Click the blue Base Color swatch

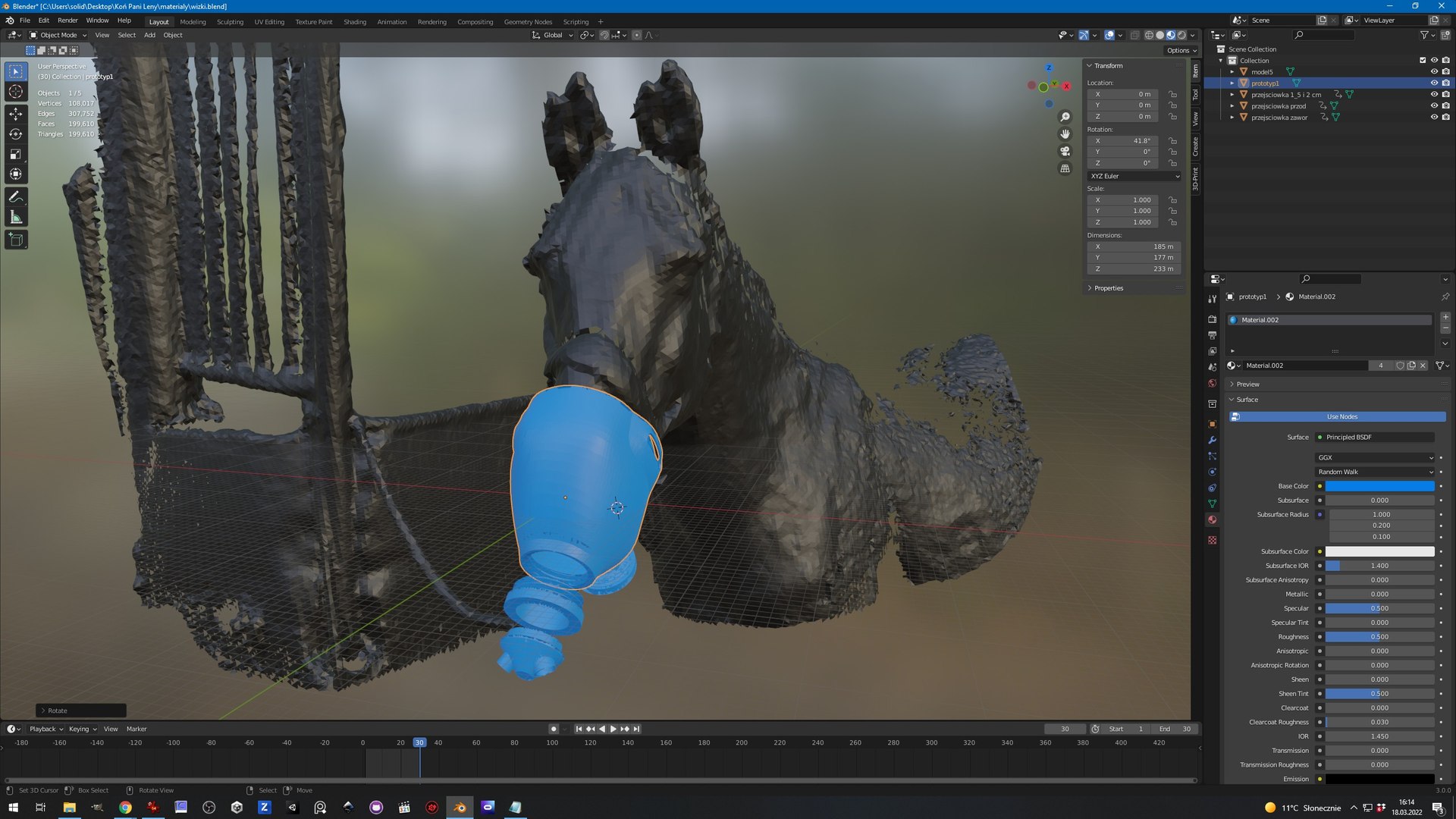(1379, 486)
